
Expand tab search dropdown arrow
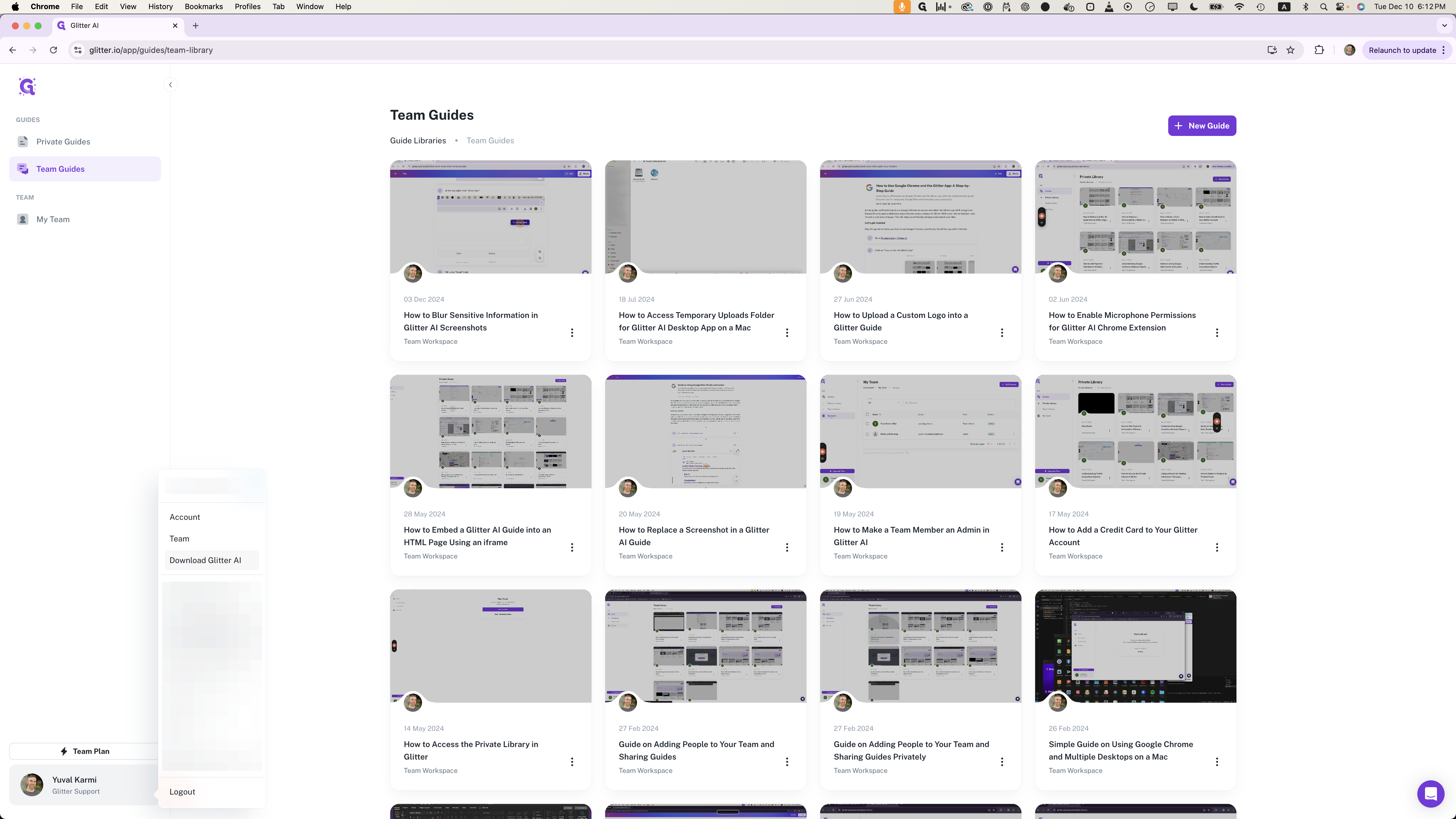(x=1445, y=25)
